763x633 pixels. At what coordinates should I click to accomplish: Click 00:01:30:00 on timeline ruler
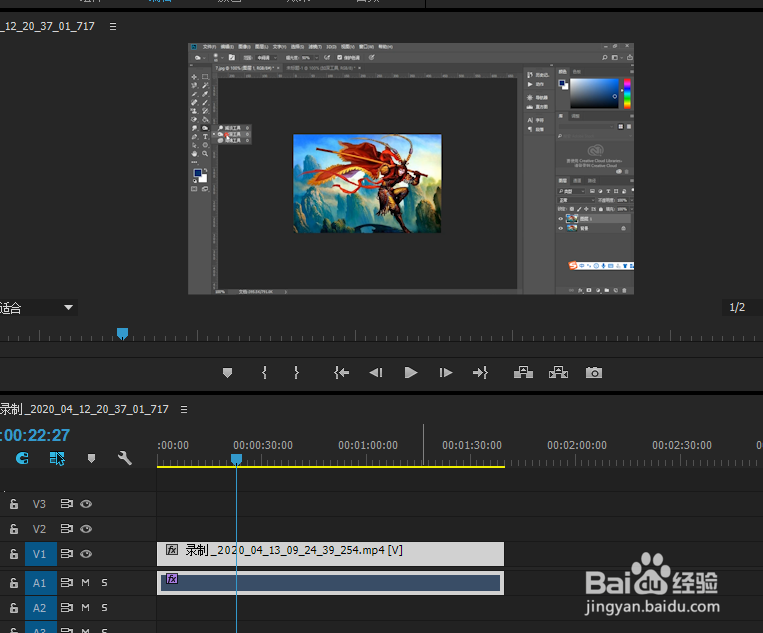[x=472, y=445]
